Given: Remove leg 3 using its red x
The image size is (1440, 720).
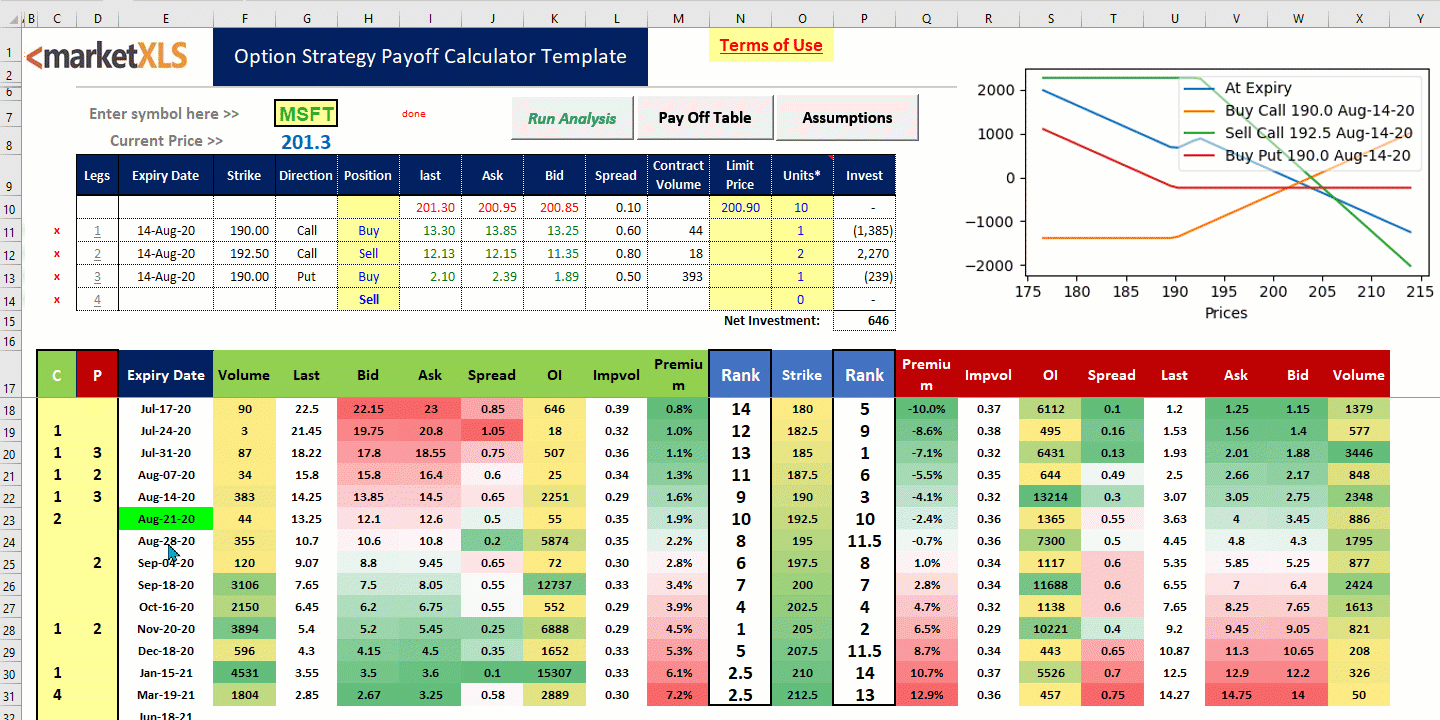Looking at the screenshot, I should pos(57,277).
